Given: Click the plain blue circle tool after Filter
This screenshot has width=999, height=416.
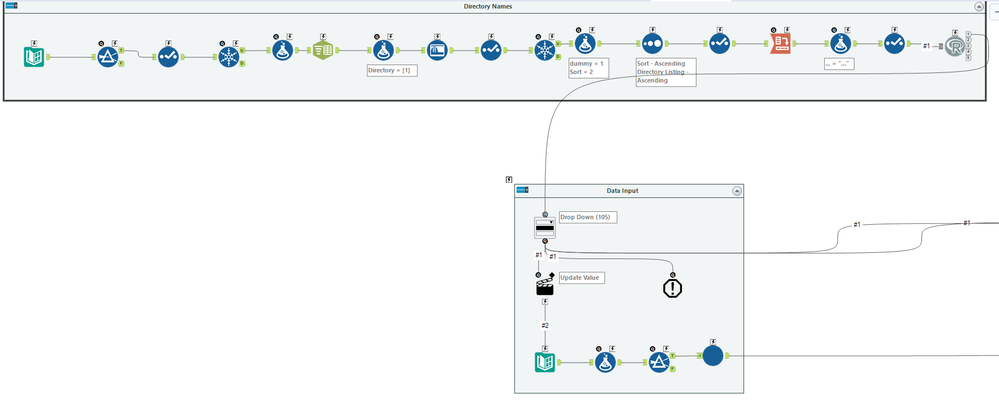Looking at the screenshot, I should (x=712, y=355).
